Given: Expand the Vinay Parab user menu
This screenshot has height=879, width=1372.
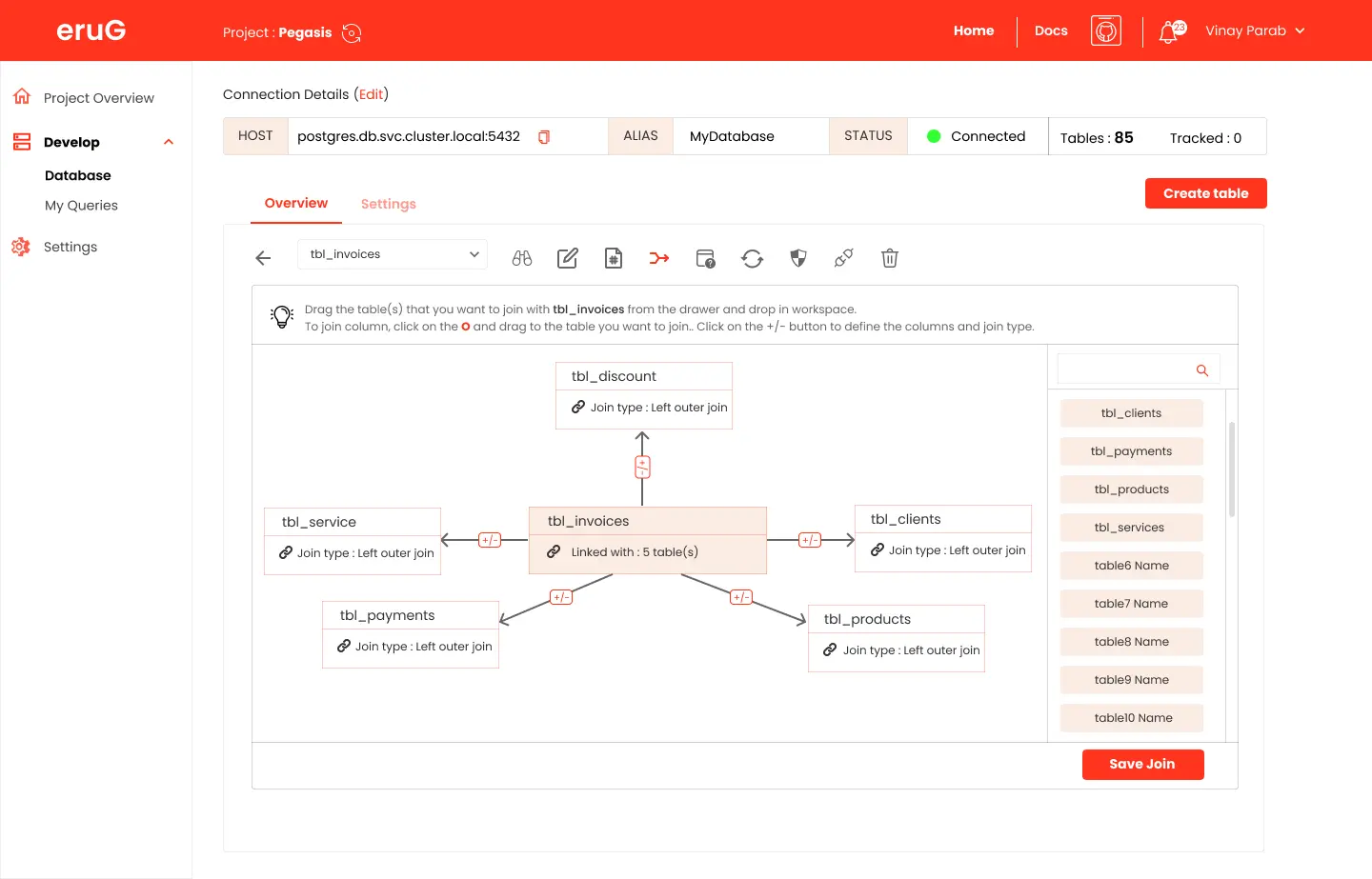Looking at the screenshot, I should [1254, 30].
